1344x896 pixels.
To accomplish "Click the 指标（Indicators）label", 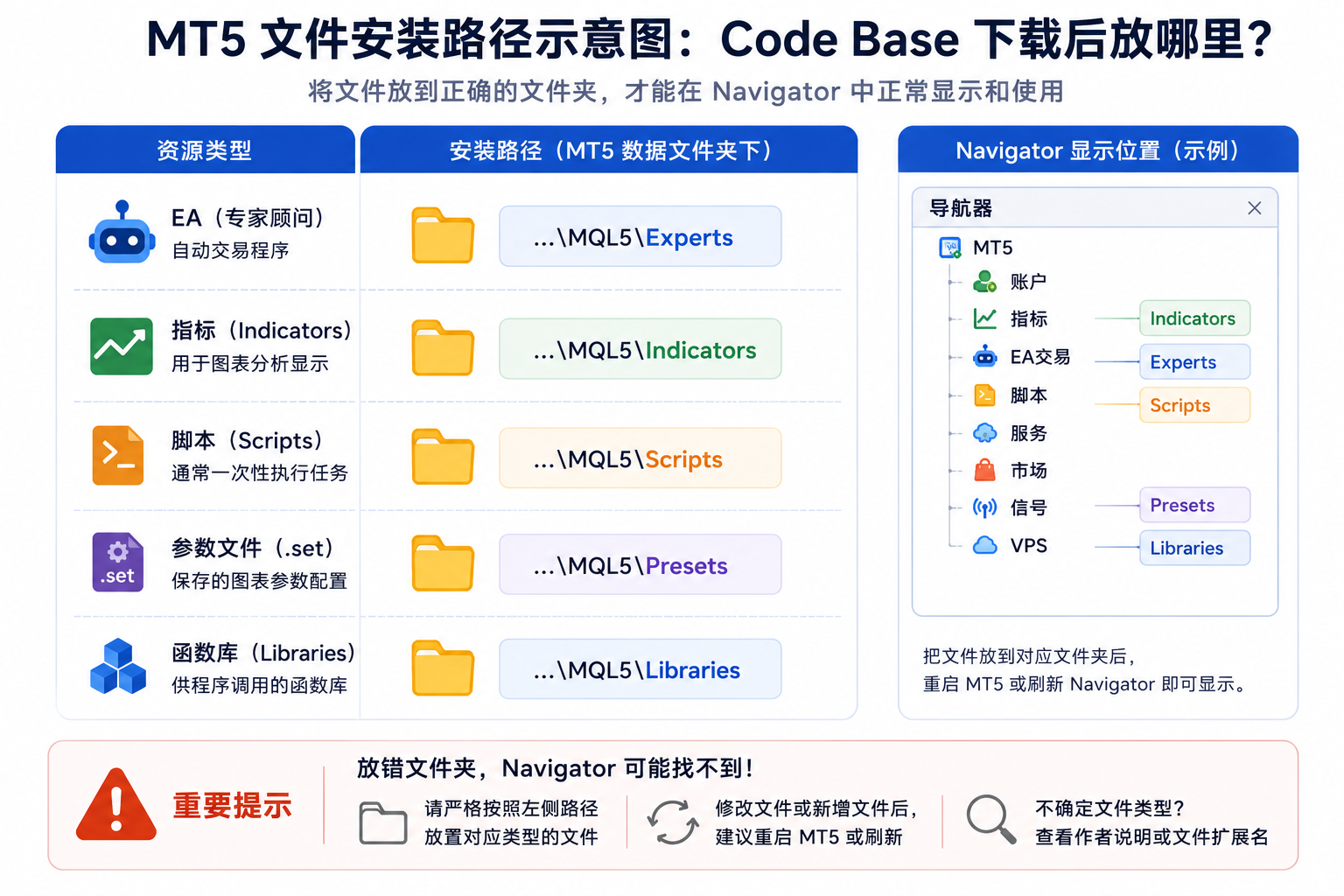I will [x=262, y=331].
